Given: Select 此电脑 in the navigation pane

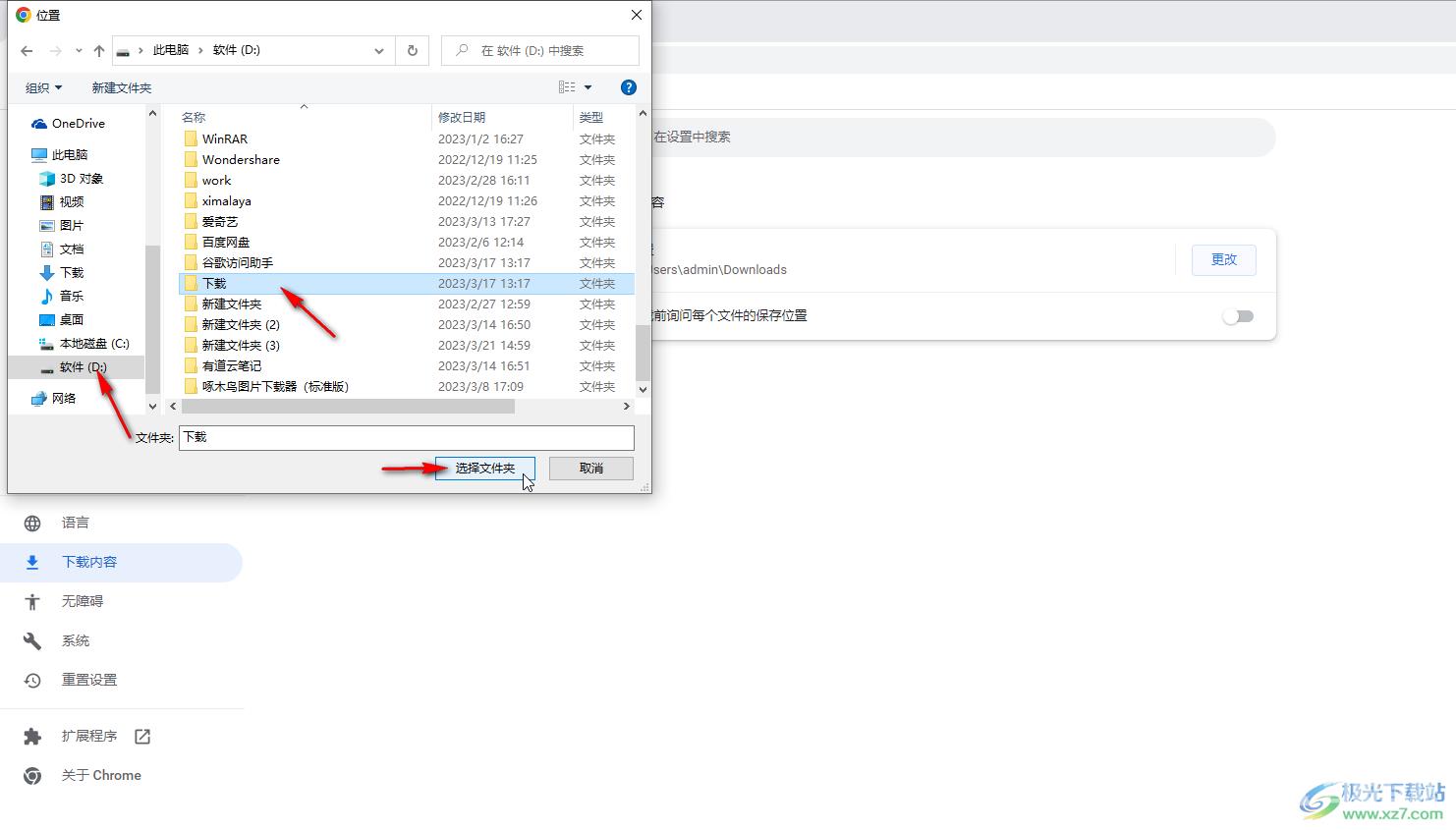Looking at the screenshot, I should pyautogui.click(x=60, y=155).
